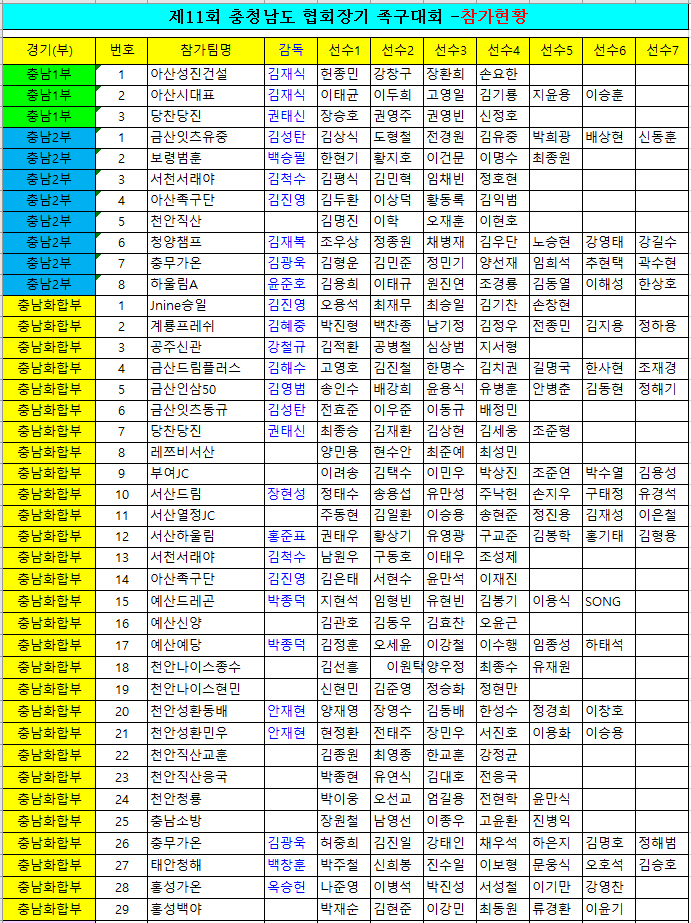
Task: Select the 참가팀명 header cell
Action: [x=206, y=51]
